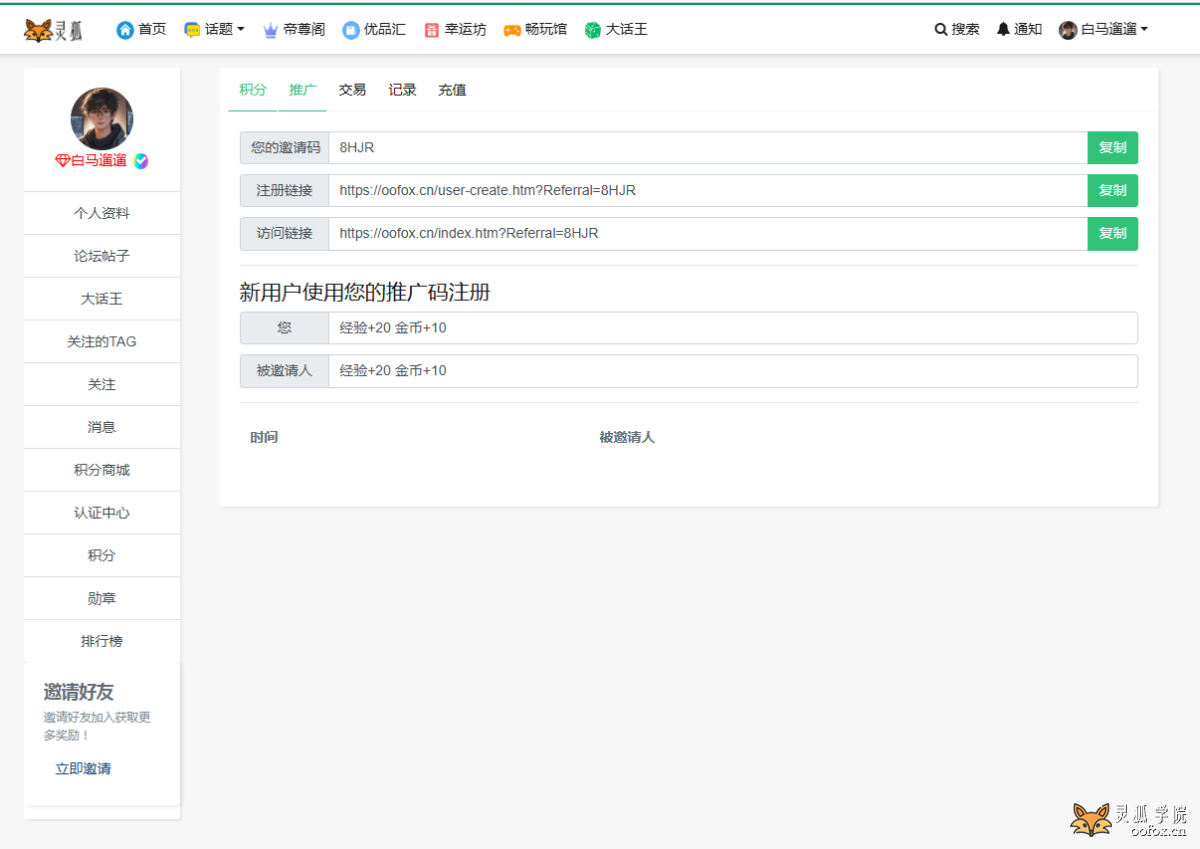The height and width of the screenshot is (849, 1200).
Task: Switch to the 充值 tab
Action: coord(452,90)
